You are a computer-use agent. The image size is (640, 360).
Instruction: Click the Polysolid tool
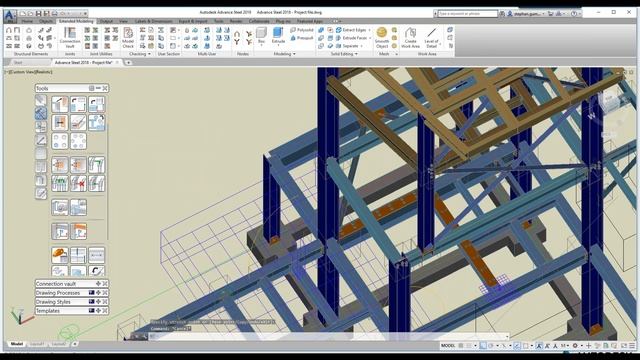302,30
